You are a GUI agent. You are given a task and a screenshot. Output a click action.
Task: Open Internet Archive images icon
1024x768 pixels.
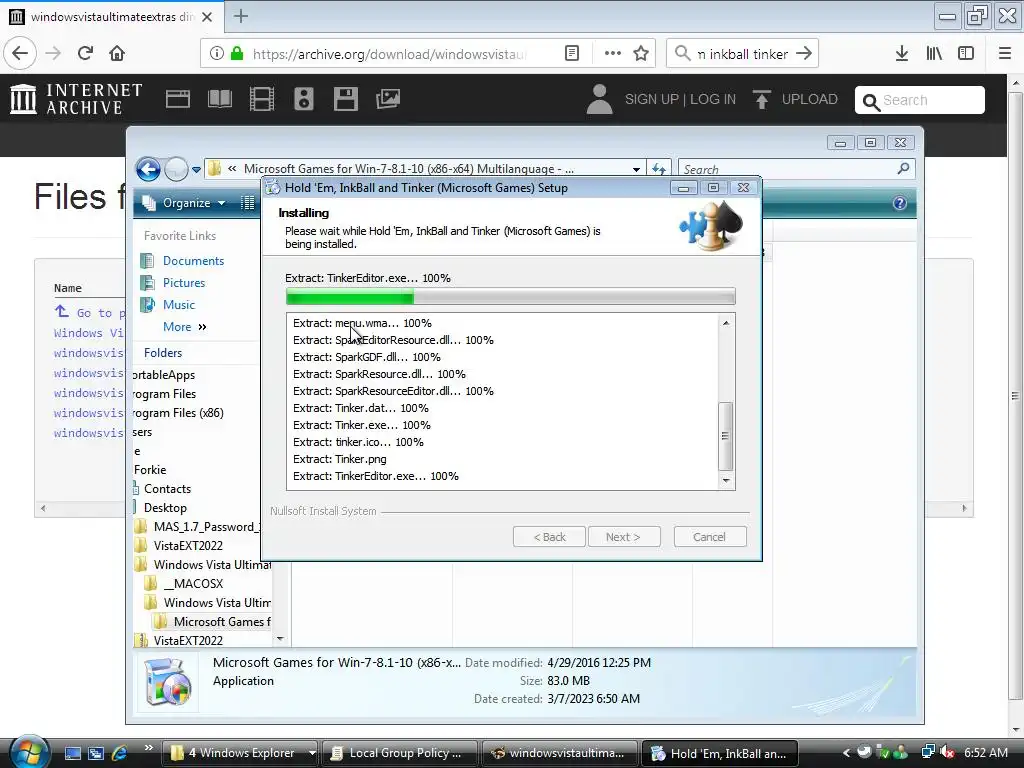click(x=388, y=99)
